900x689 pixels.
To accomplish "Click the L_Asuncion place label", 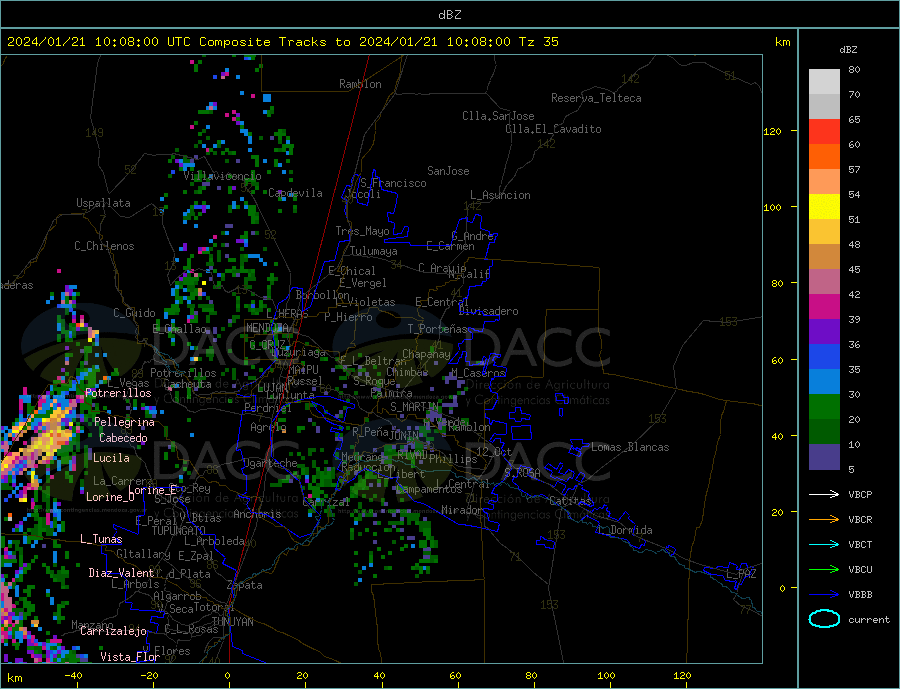I will tap(500, 195).
